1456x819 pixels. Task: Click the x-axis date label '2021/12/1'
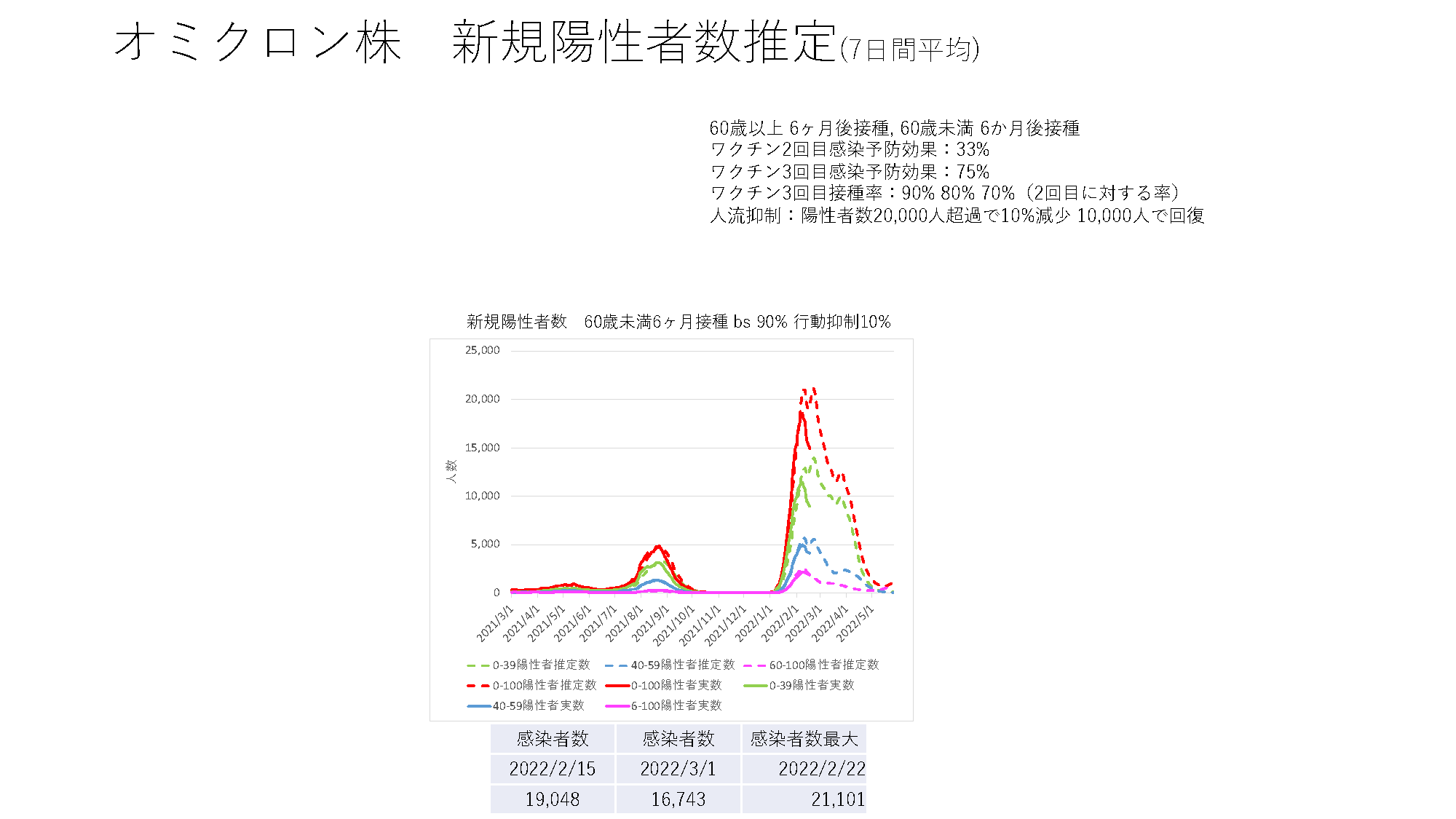pyautogui.click(x=725, y=625)
